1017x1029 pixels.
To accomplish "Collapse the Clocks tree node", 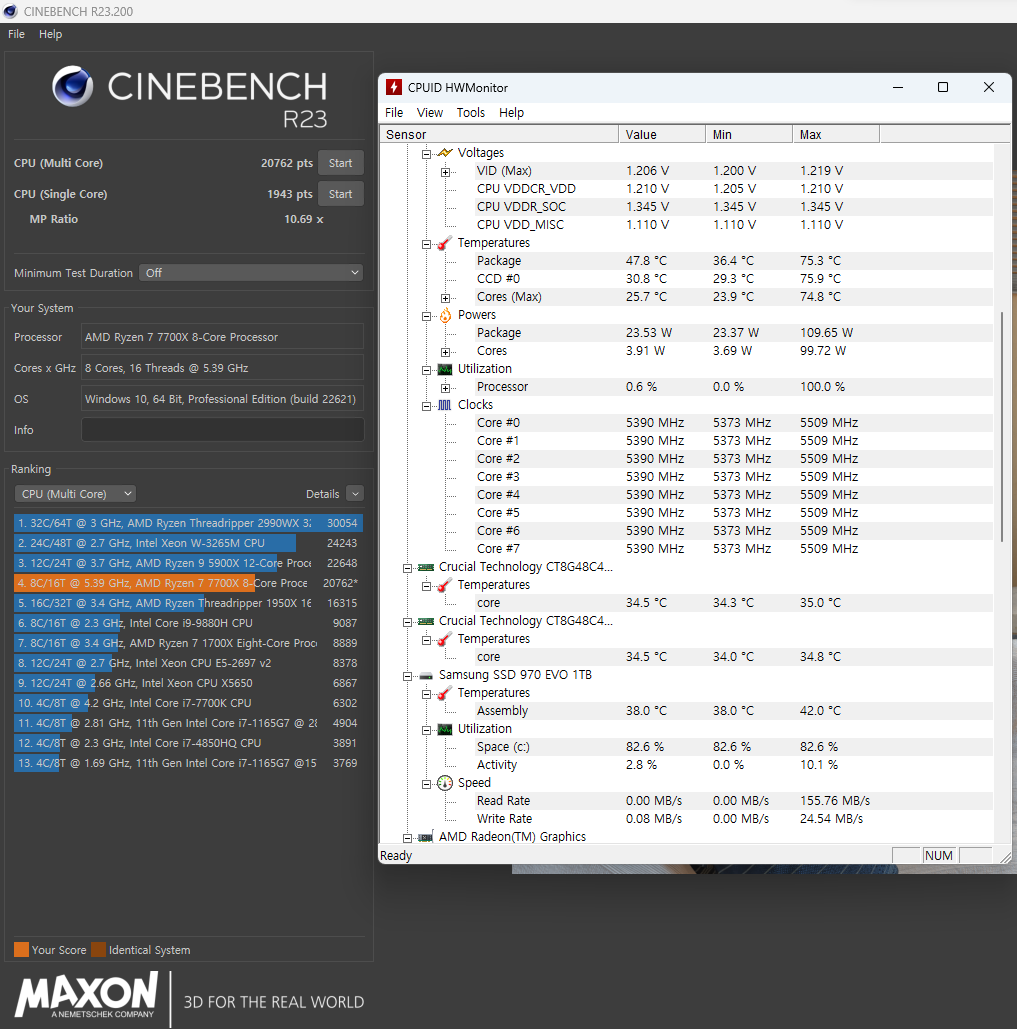I will click(426, 406).
